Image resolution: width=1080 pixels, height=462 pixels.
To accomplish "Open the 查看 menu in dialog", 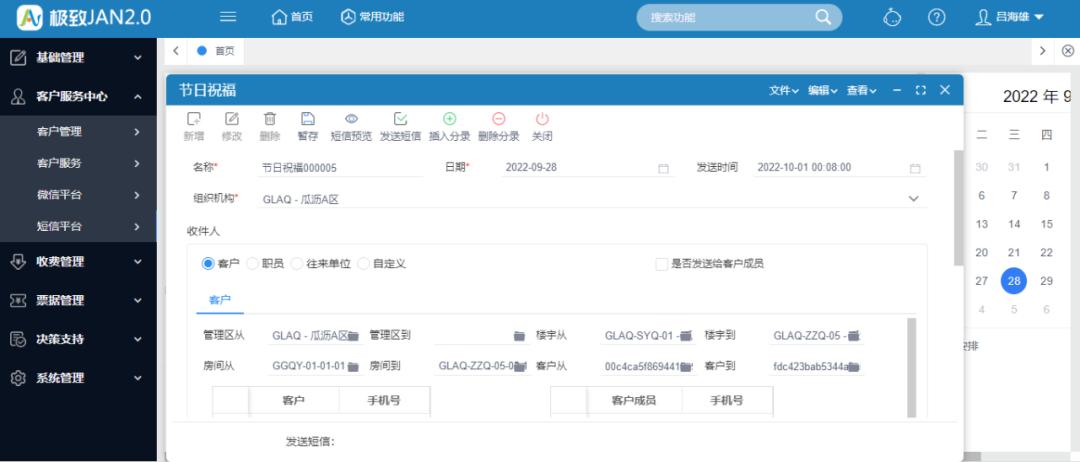I will click(862, 90).
